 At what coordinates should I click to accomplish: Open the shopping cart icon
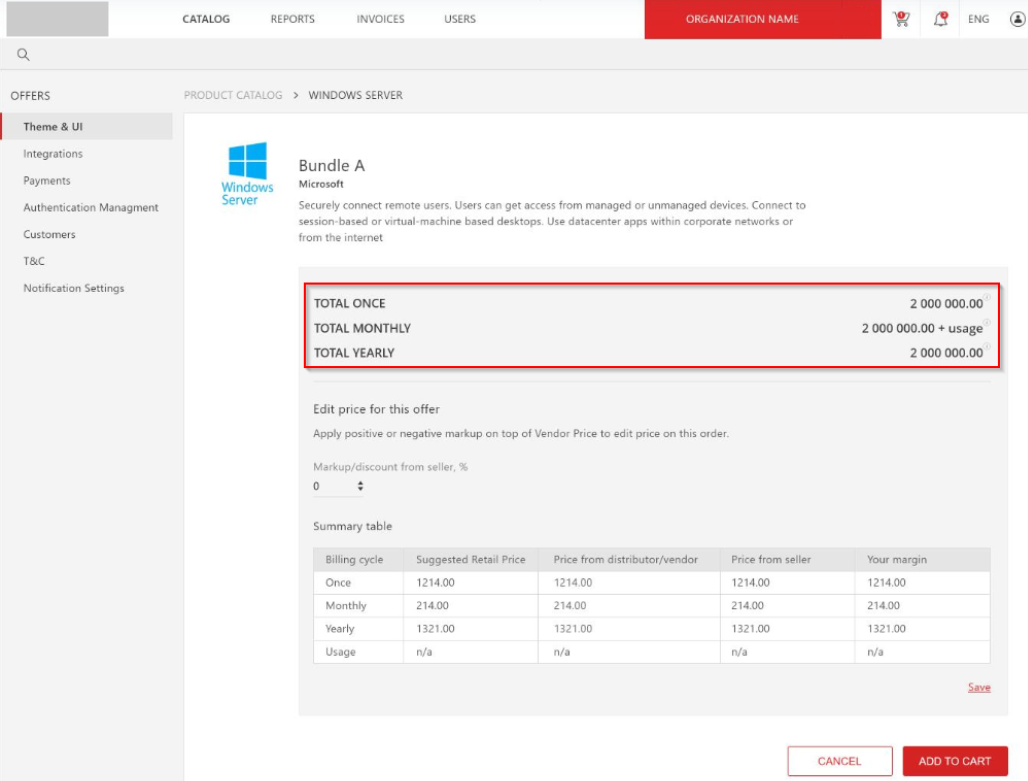(901, 19)
